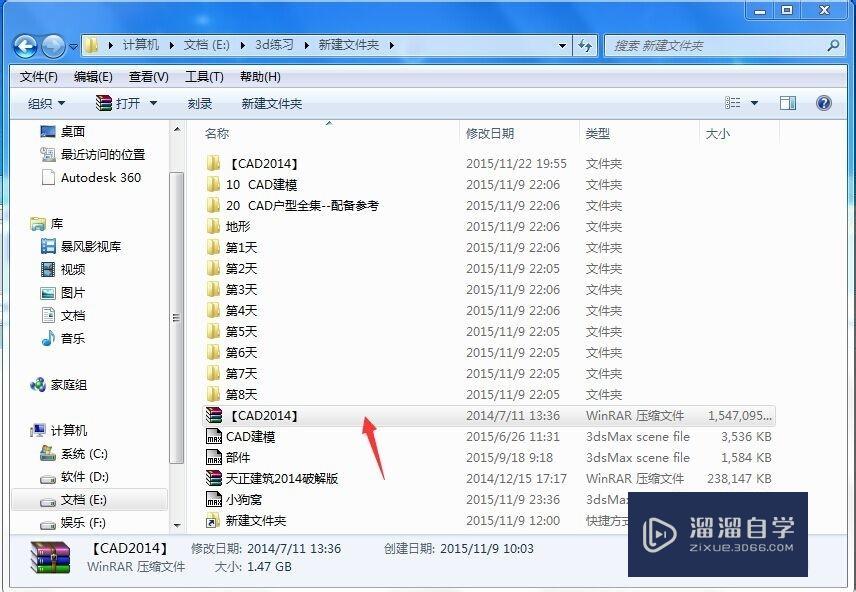
Task: Click the refresh icon in the address bar
Action: coord(586,45)
